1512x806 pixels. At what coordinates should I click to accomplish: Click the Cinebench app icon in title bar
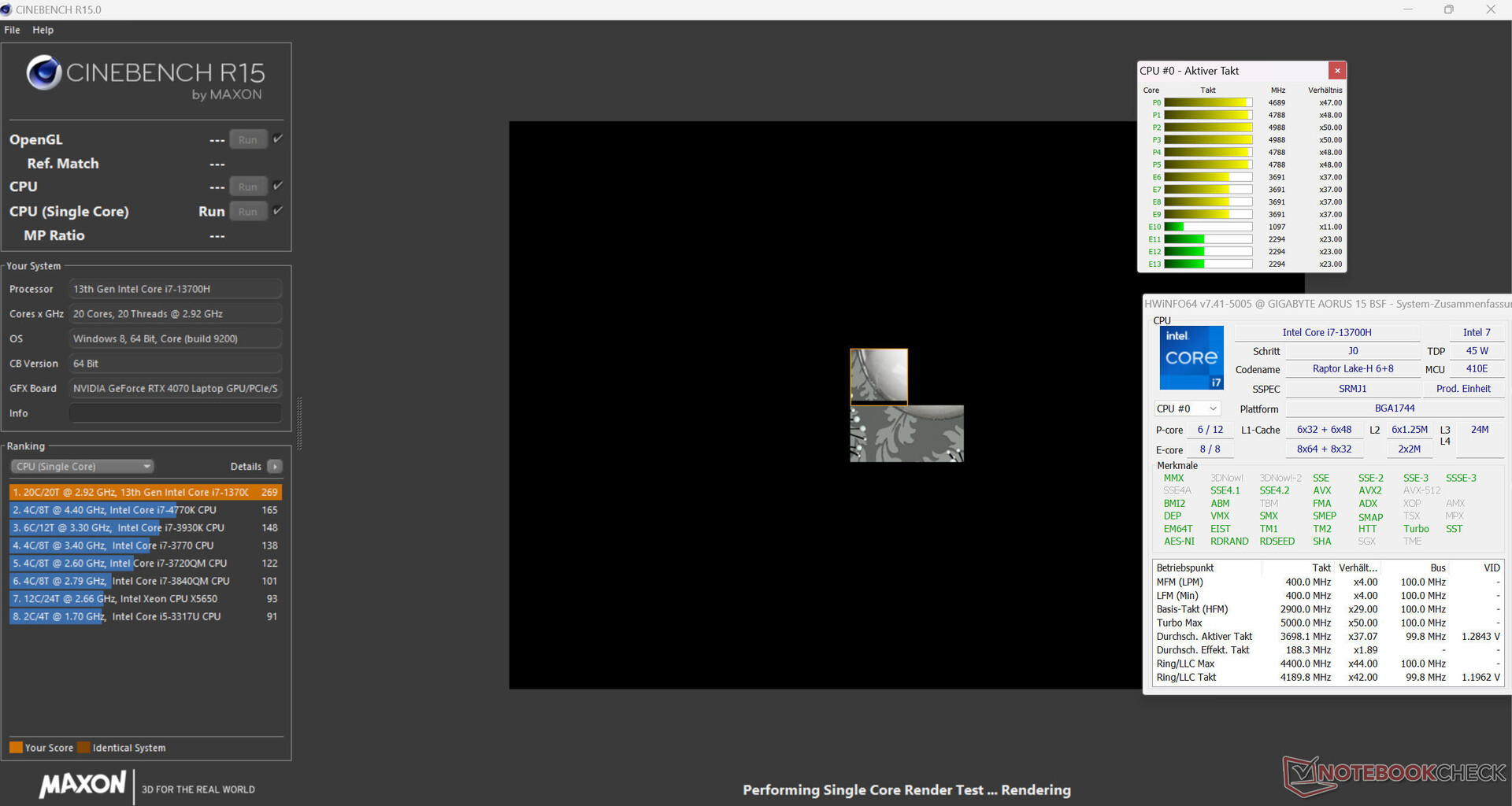tap(7, 9)
